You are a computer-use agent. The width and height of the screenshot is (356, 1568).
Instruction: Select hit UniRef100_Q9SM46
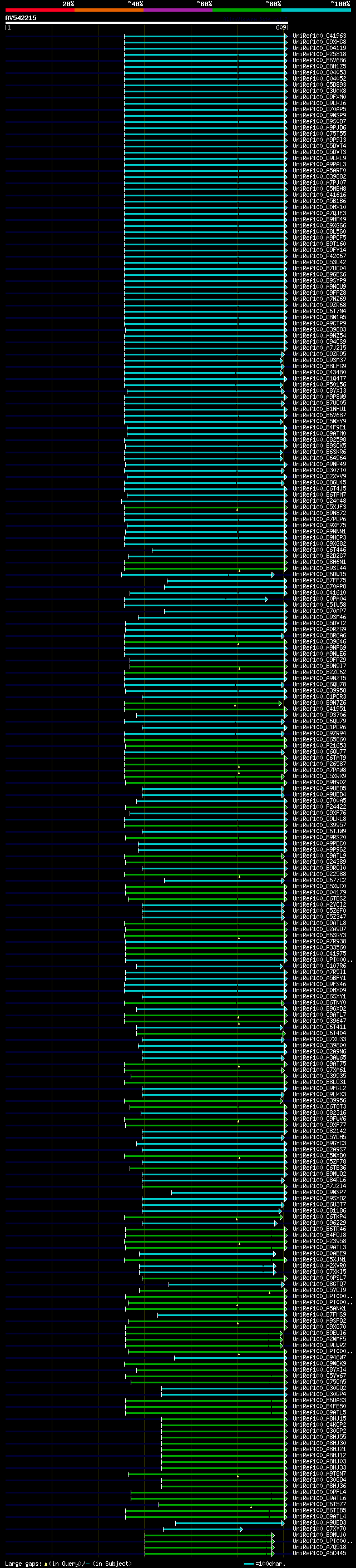[x=319, y=617]
